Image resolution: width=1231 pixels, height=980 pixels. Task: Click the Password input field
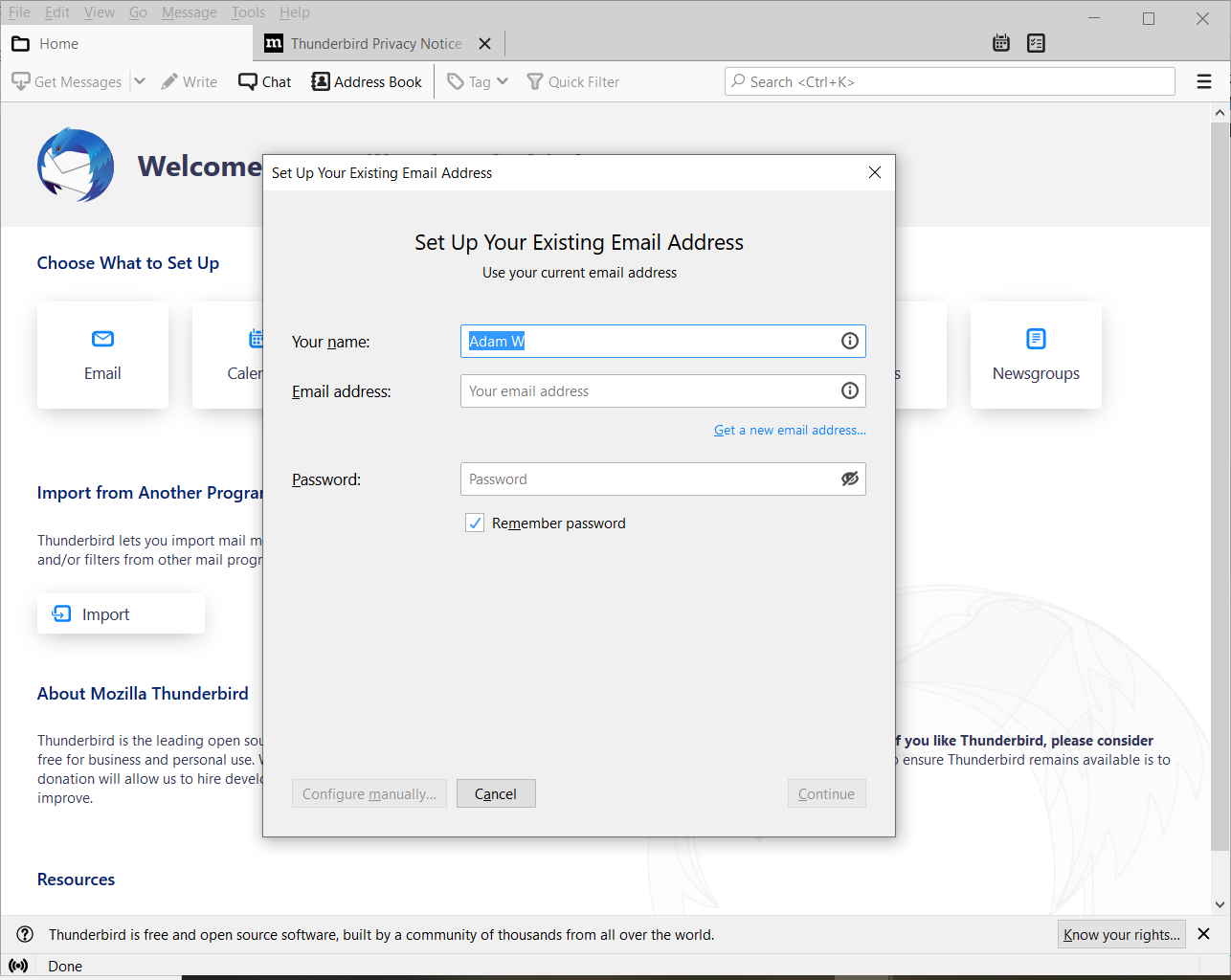pyautogui.click(x=662, y=479)
